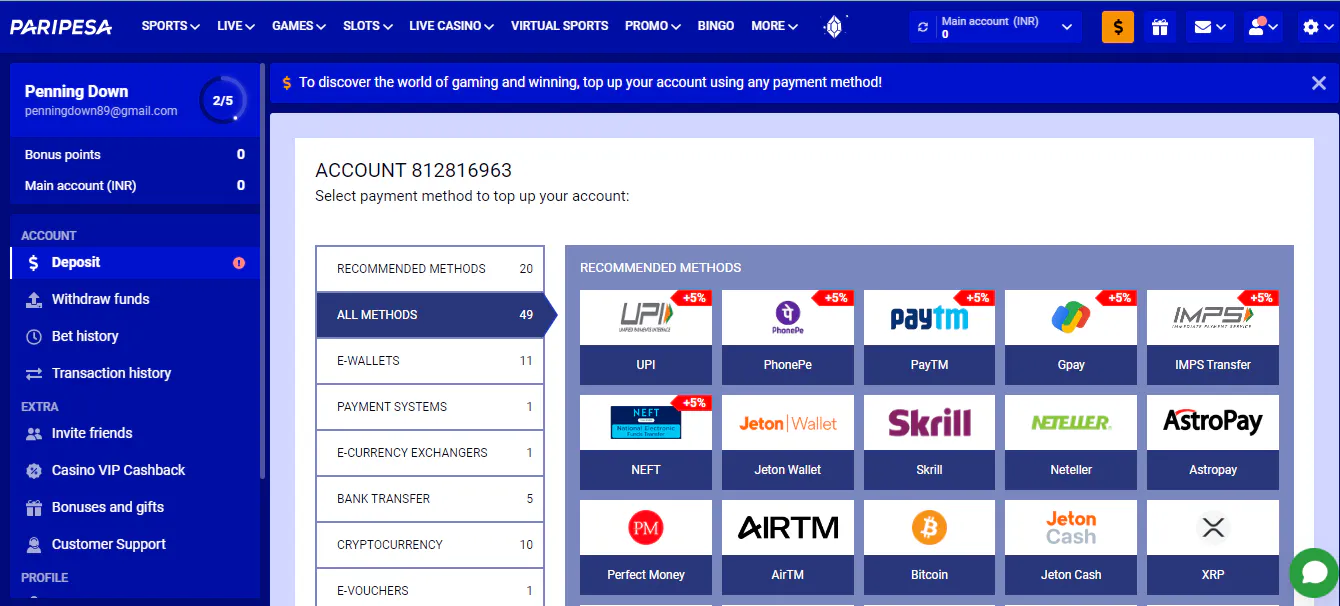This screenshot has width=1340, height=606.
Task: Choose Perfect Money payment method
Action: coord(646,547)
